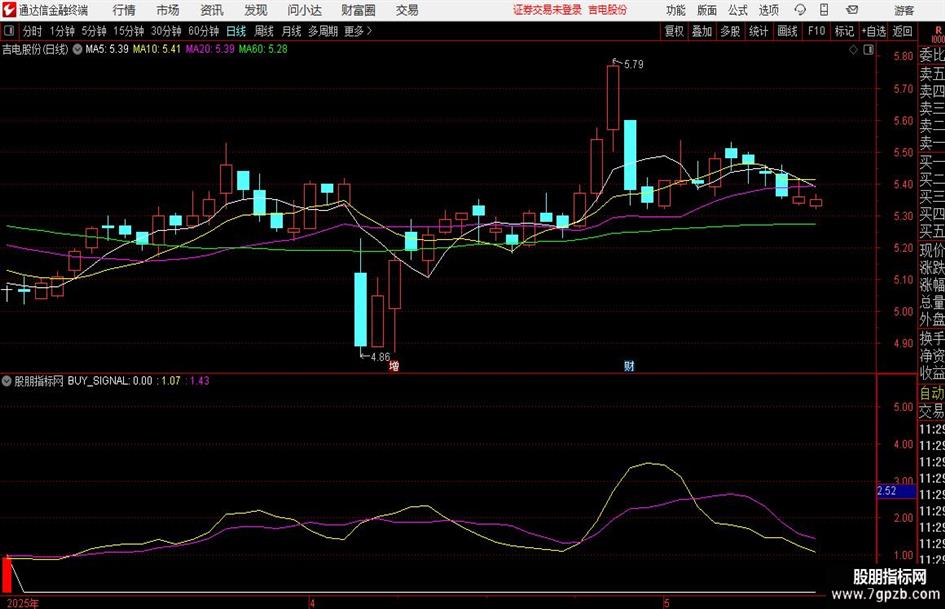Switch to the 30分钟 period tab
Image resolution: width=945 pixels, height=609 pixels.
[x=166, y=31]
